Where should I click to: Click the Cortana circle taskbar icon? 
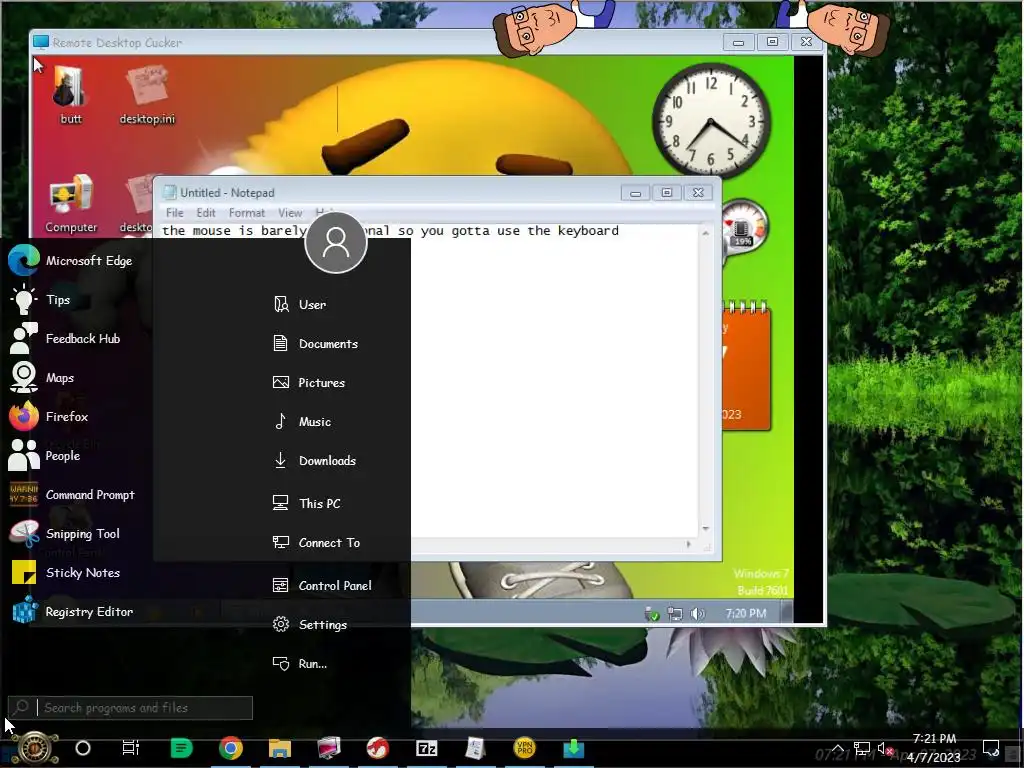[x=83, y=748]
